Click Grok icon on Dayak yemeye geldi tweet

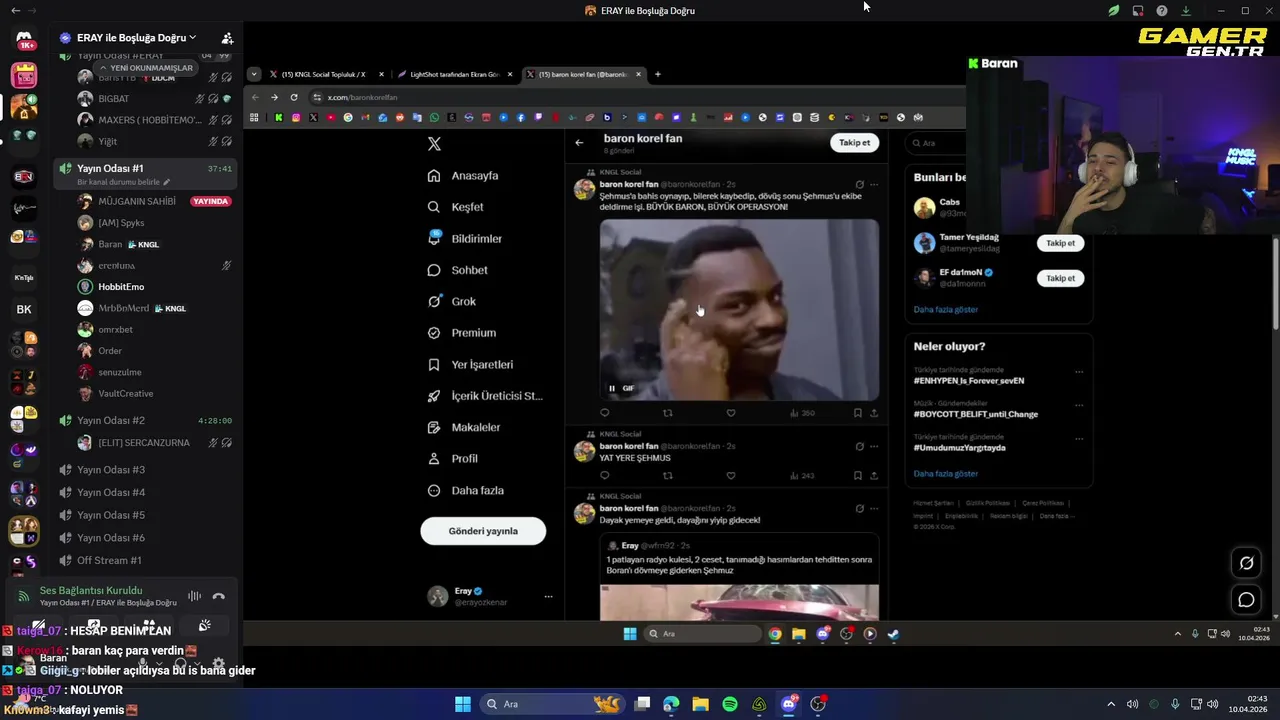(x=860, y=509)
